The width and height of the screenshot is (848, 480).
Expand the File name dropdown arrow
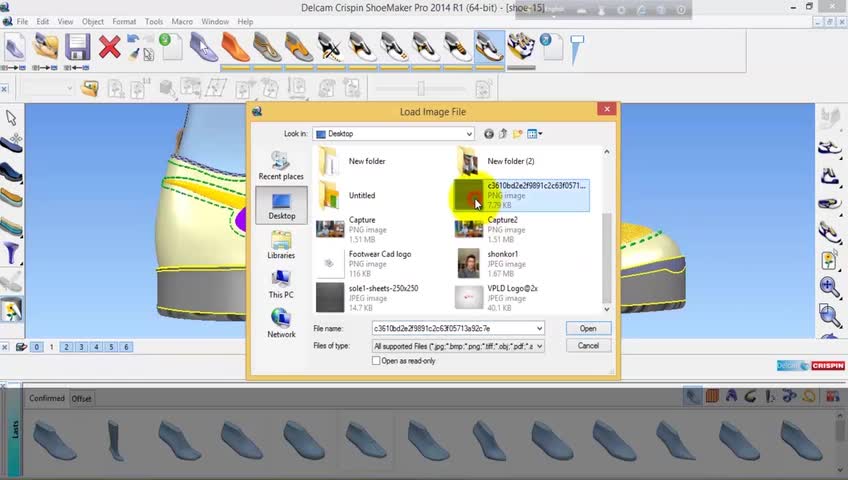click(539, 328)
